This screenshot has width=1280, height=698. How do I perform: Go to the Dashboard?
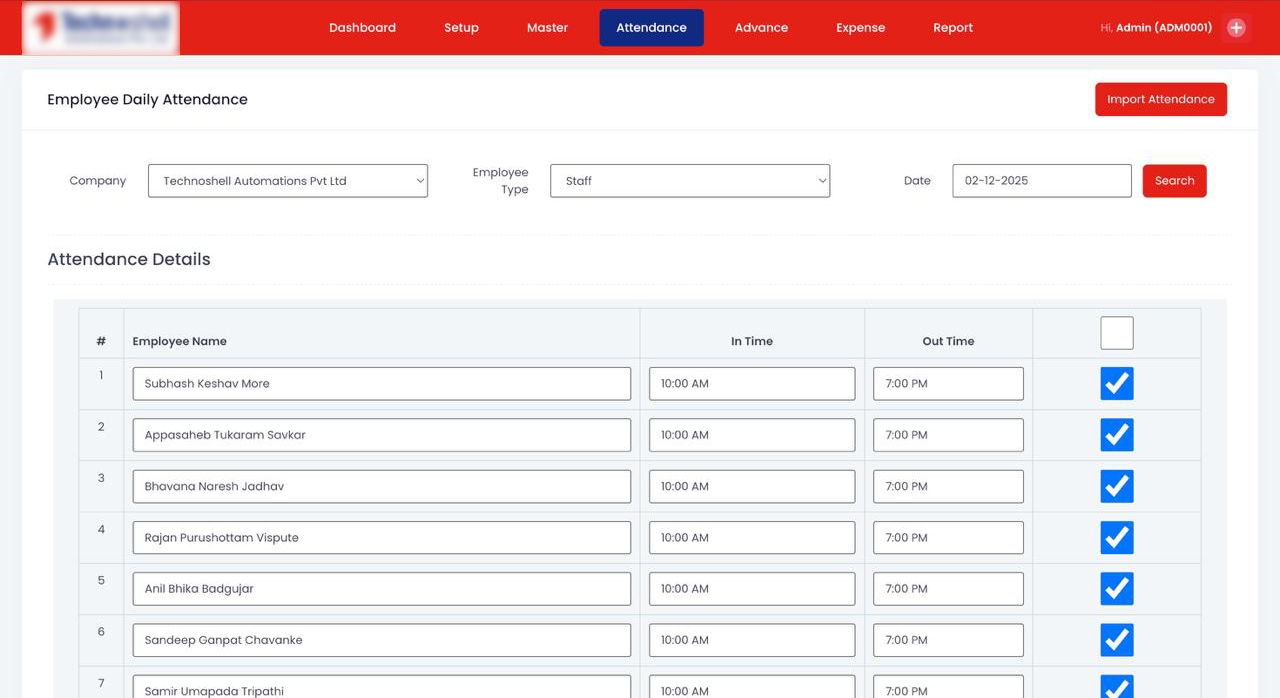[362, 27]
